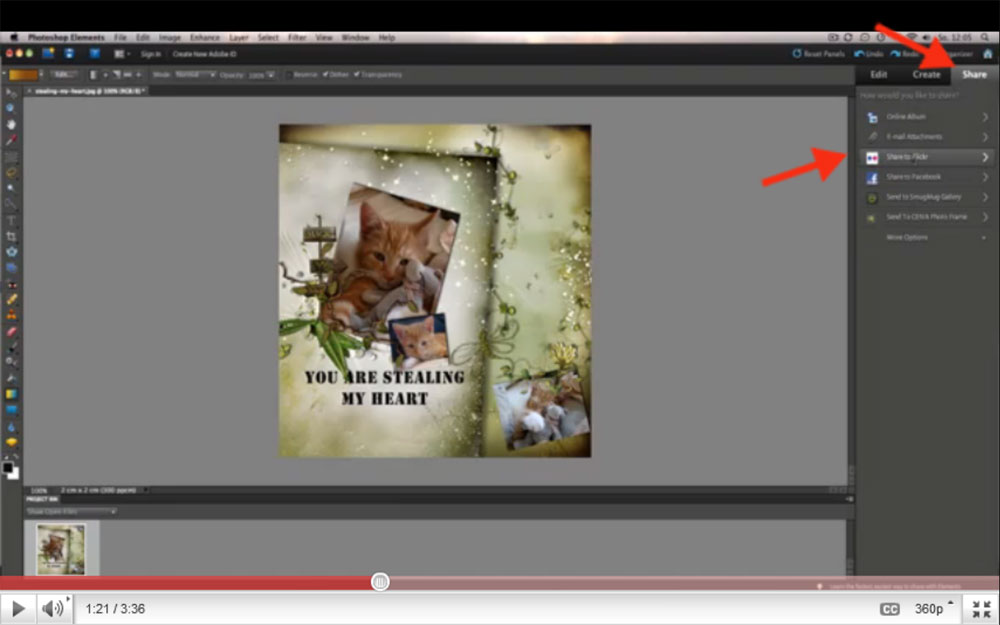This screenshot has width=1000, height=625.
Task: Open the Enhance menu
Action: click(x=205, y=38)
